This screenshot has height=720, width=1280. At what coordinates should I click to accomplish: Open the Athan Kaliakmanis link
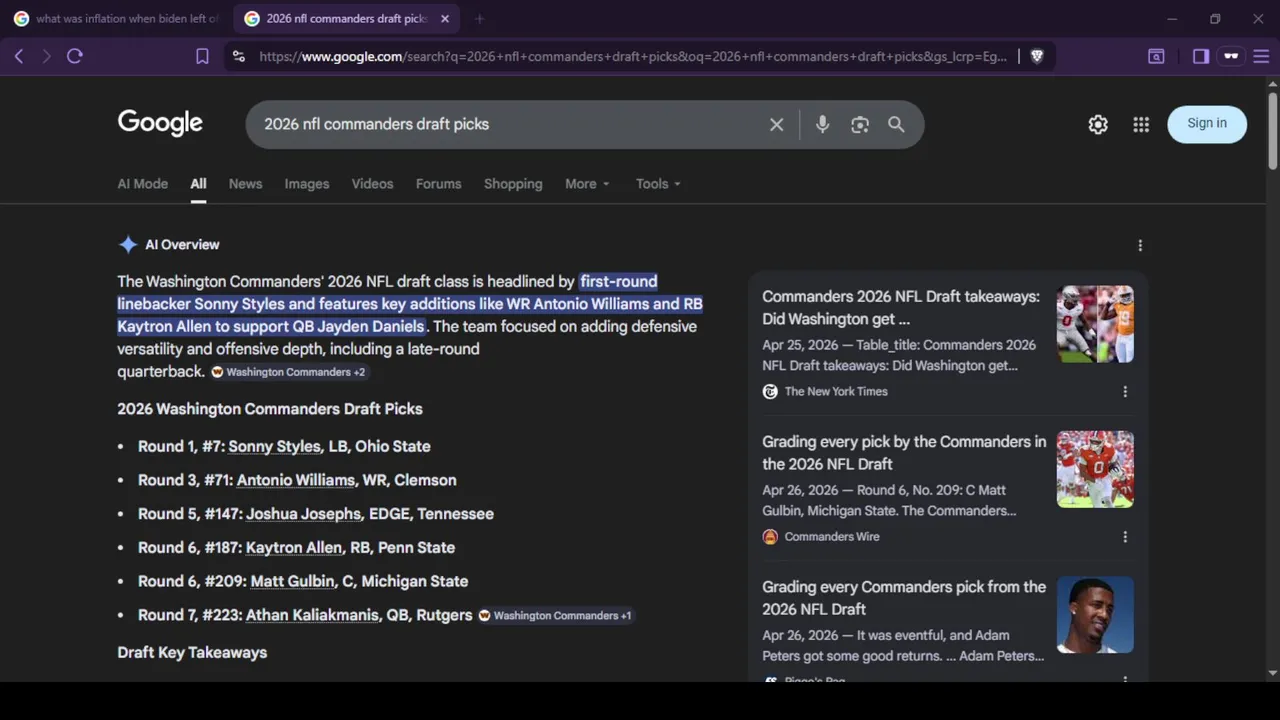(312, 615)
